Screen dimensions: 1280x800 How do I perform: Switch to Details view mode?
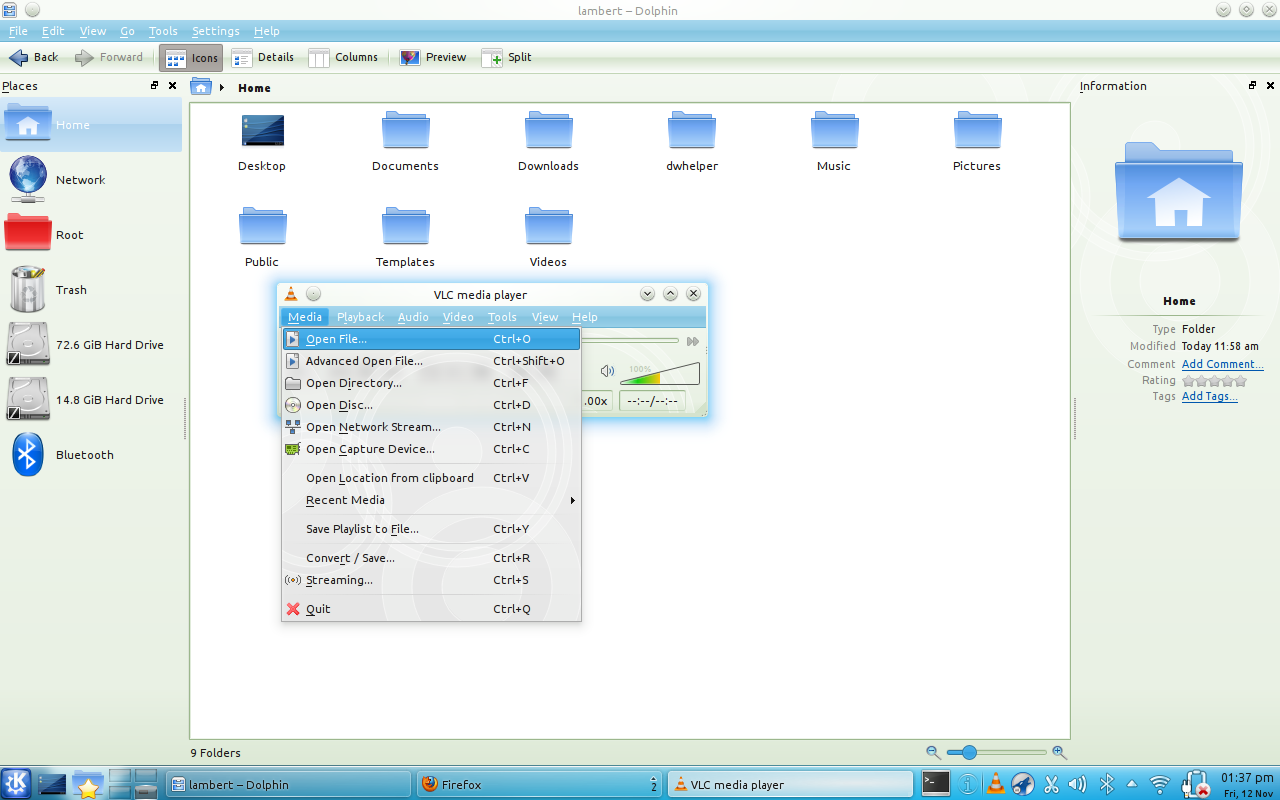[x=263, y=58]
